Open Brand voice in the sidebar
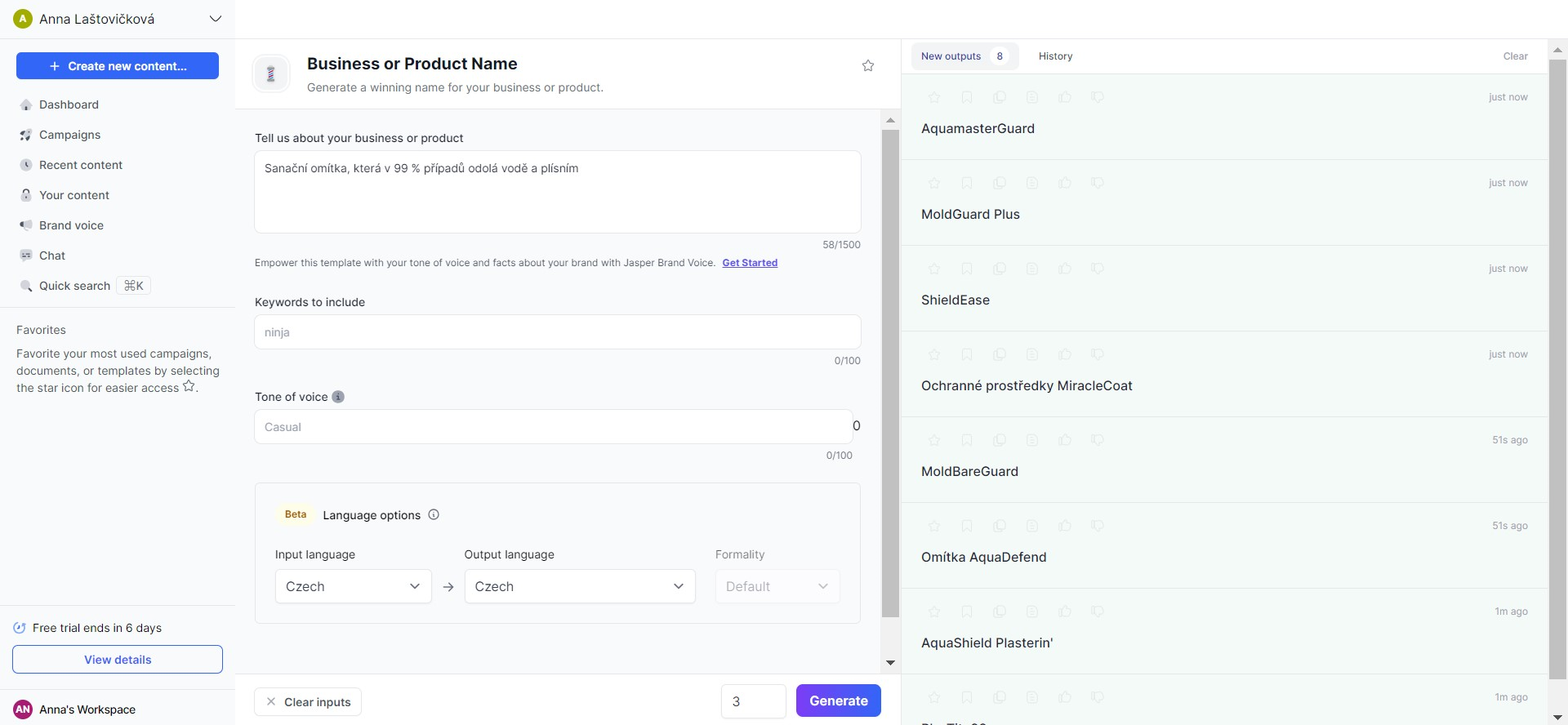 (71, 225)
